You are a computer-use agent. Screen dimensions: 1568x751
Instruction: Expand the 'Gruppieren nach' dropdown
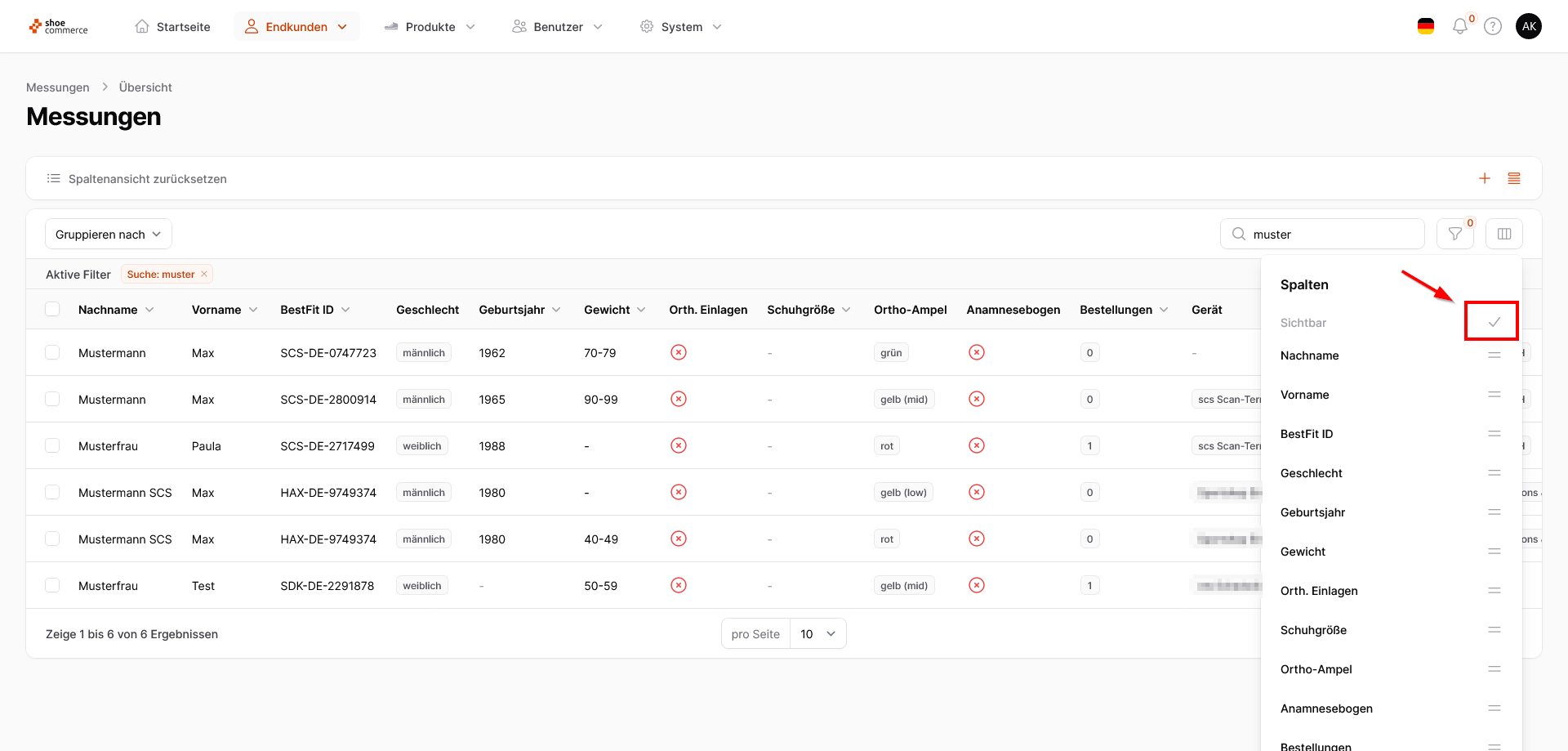[x=108, y=235]
